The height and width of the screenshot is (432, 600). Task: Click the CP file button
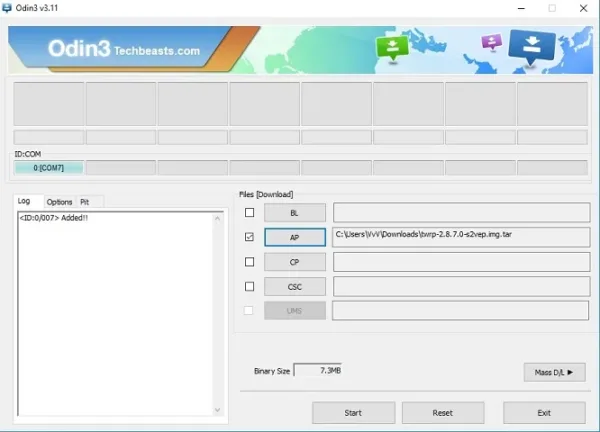295,262
